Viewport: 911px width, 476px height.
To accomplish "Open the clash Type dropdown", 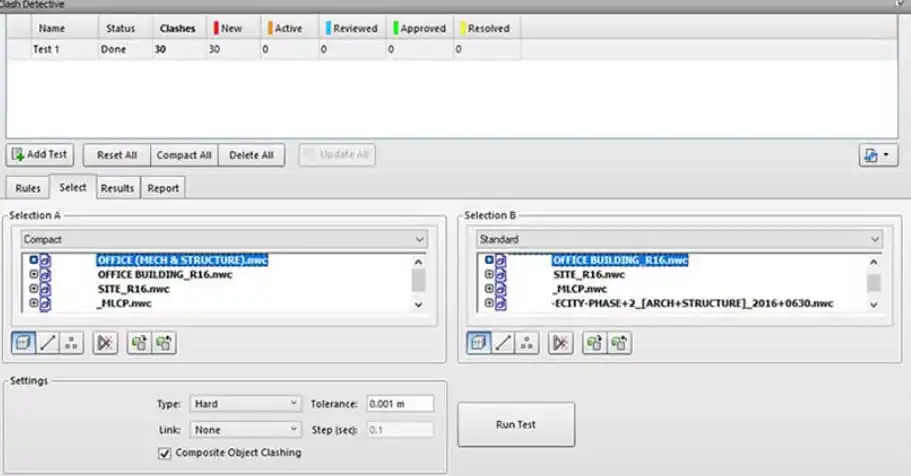I will 245,403.
